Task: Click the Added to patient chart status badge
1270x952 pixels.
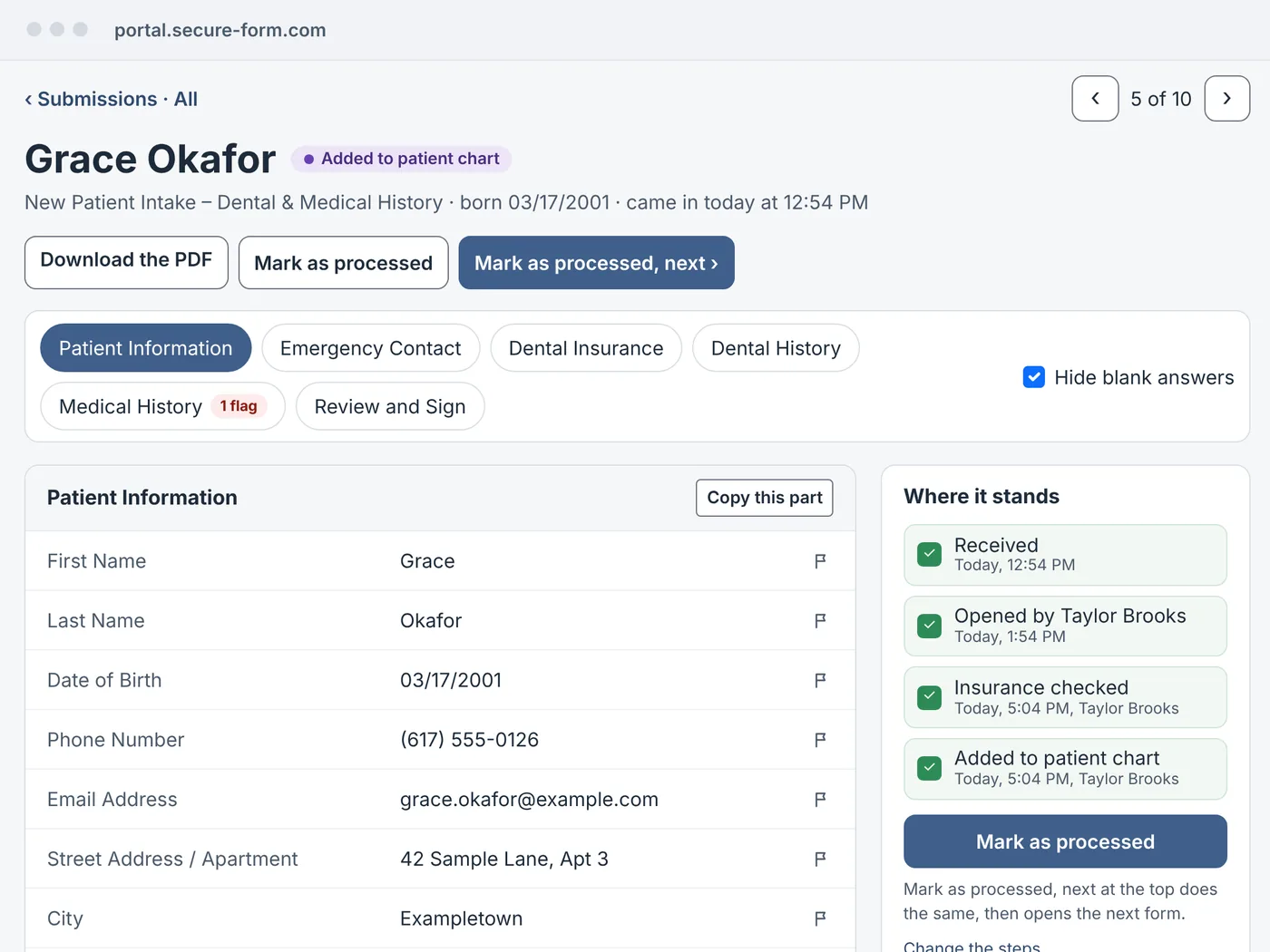Action: pyautogui.click(x=401, y=159)
